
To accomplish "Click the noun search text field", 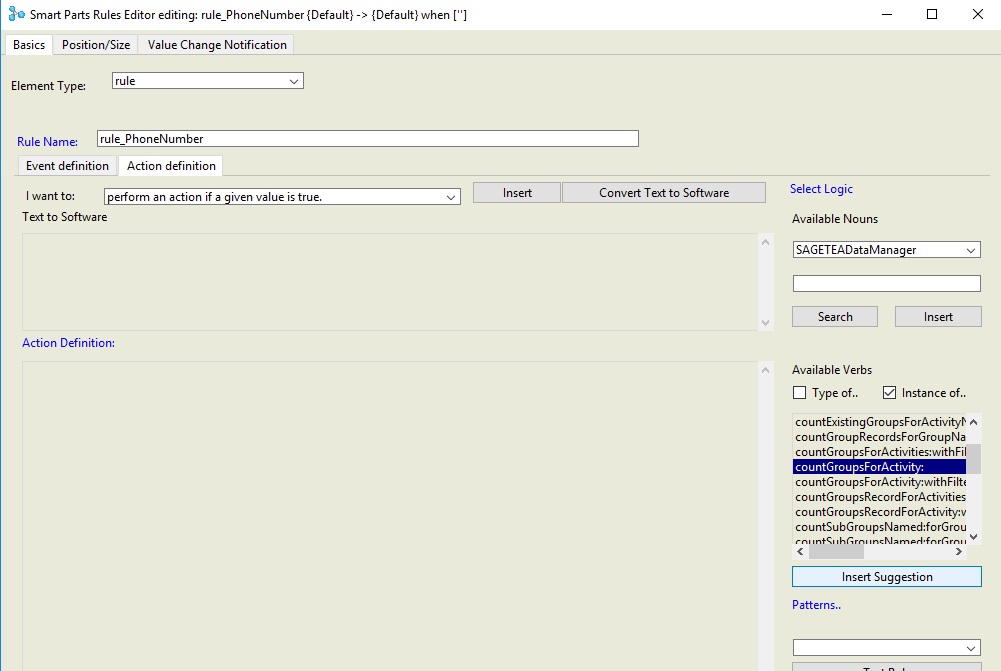I will click(x=886, y=283).
